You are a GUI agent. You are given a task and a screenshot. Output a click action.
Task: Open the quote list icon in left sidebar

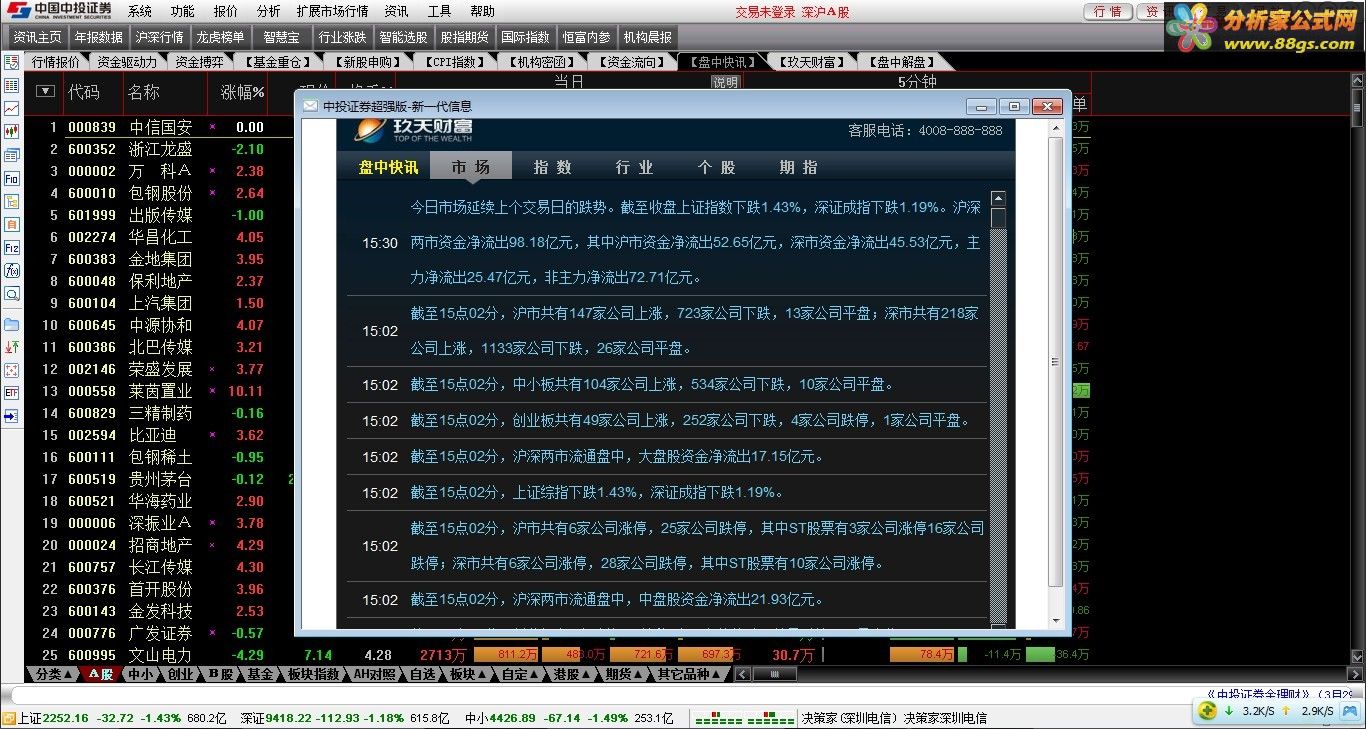(11, 62)
